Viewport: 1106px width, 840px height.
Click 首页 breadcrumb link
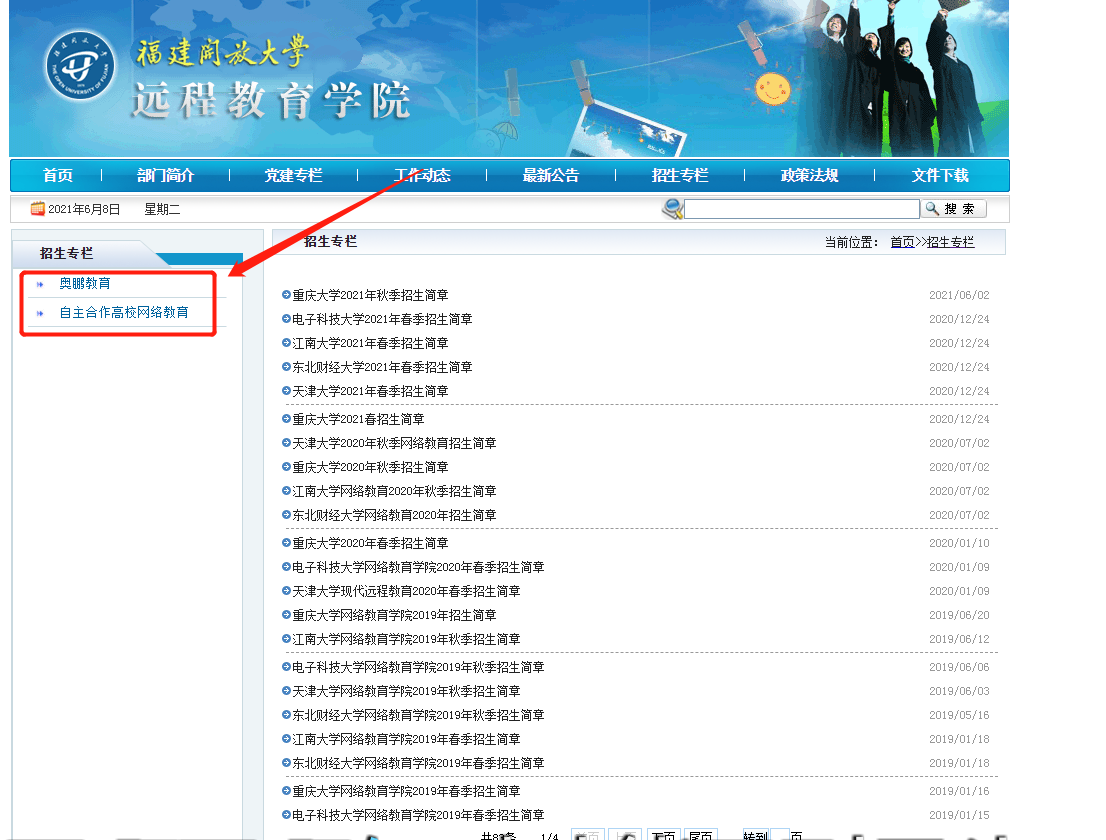click(902, 242)
